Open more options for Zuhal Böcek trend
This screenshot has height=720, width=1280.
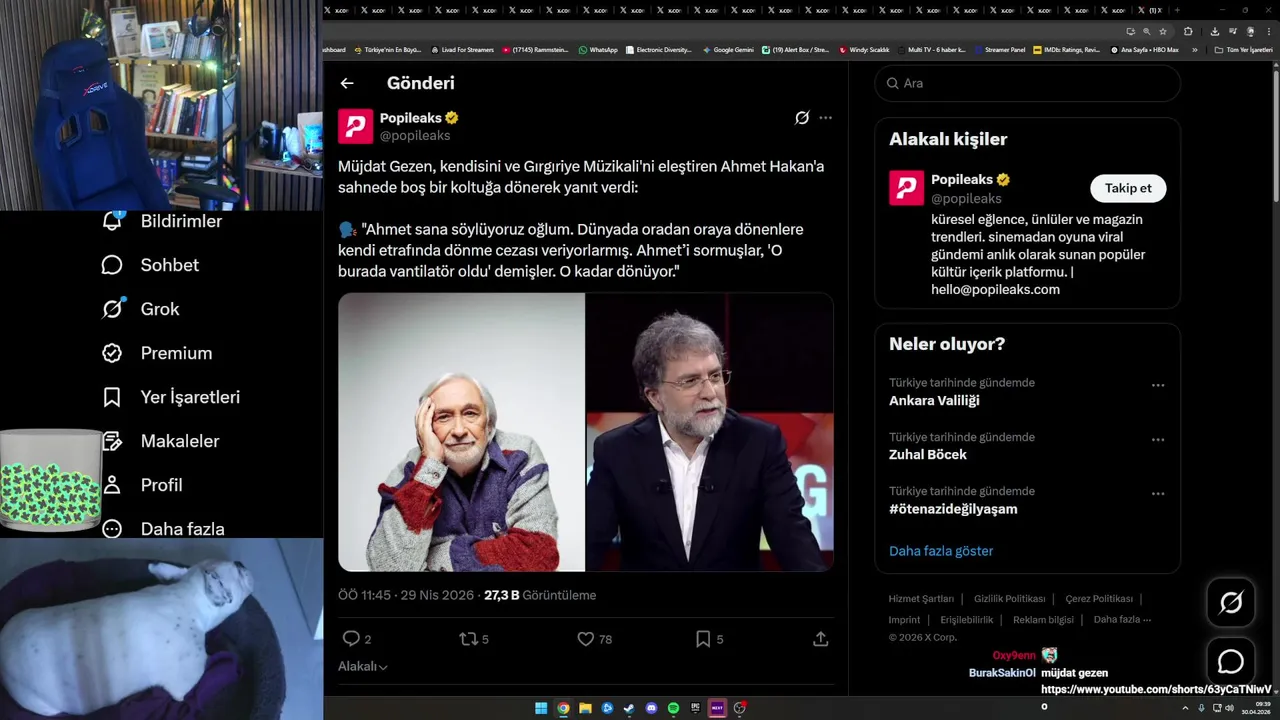point(1158,439)
